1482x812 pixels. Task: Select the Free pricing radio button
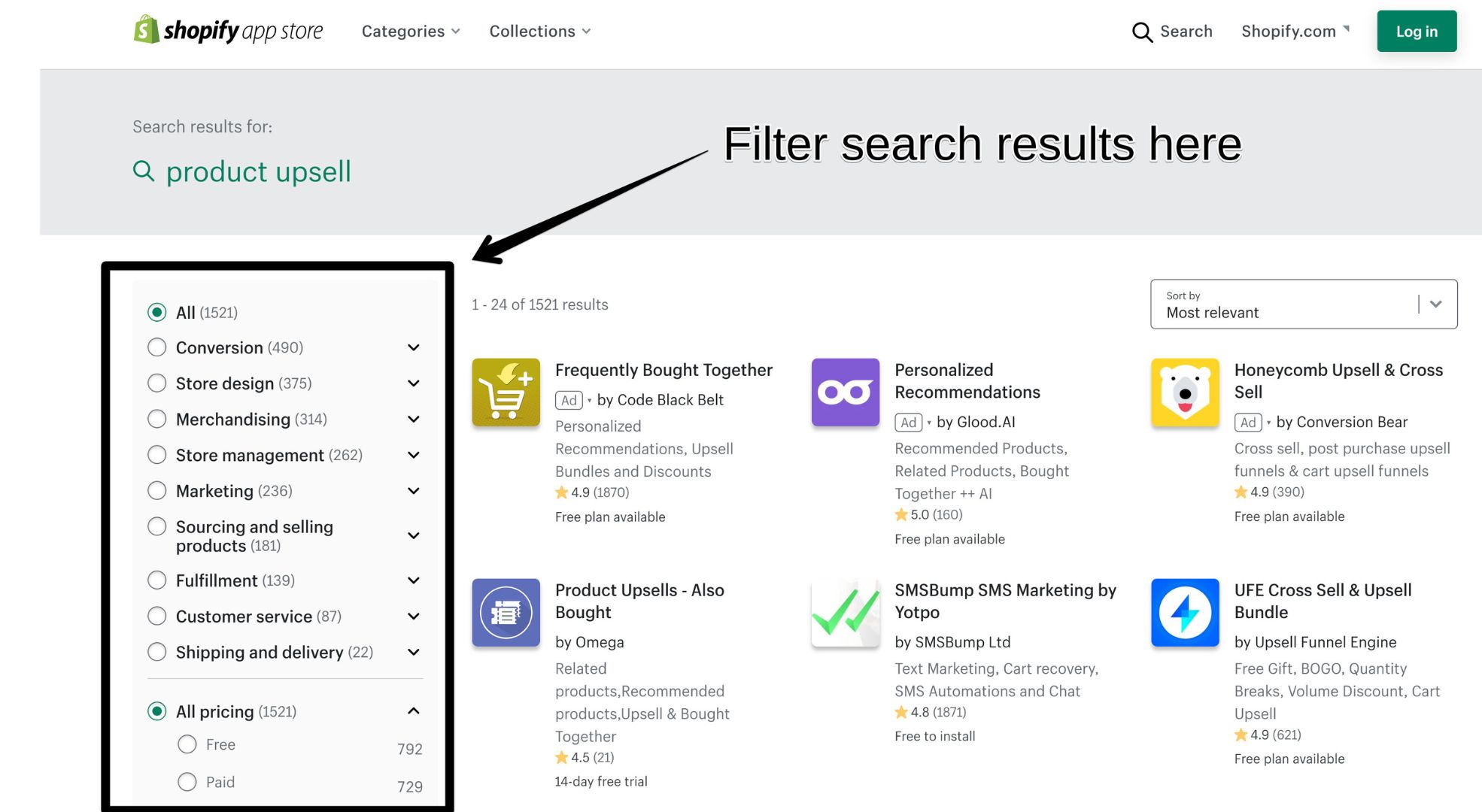pyautogui.click(x=187, y=744)
